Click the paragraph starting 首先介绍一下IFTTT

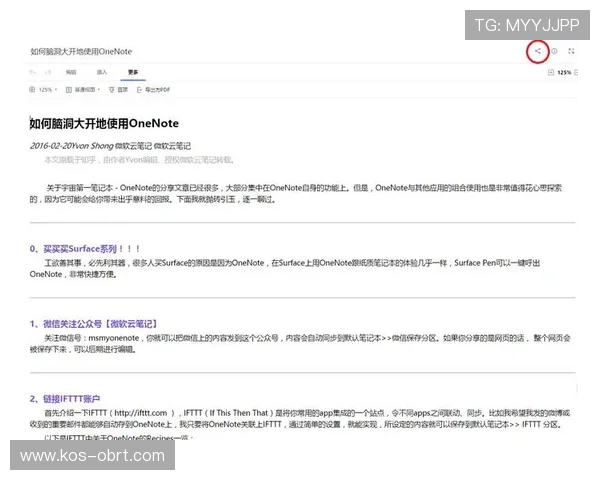(x=300, y=419)
